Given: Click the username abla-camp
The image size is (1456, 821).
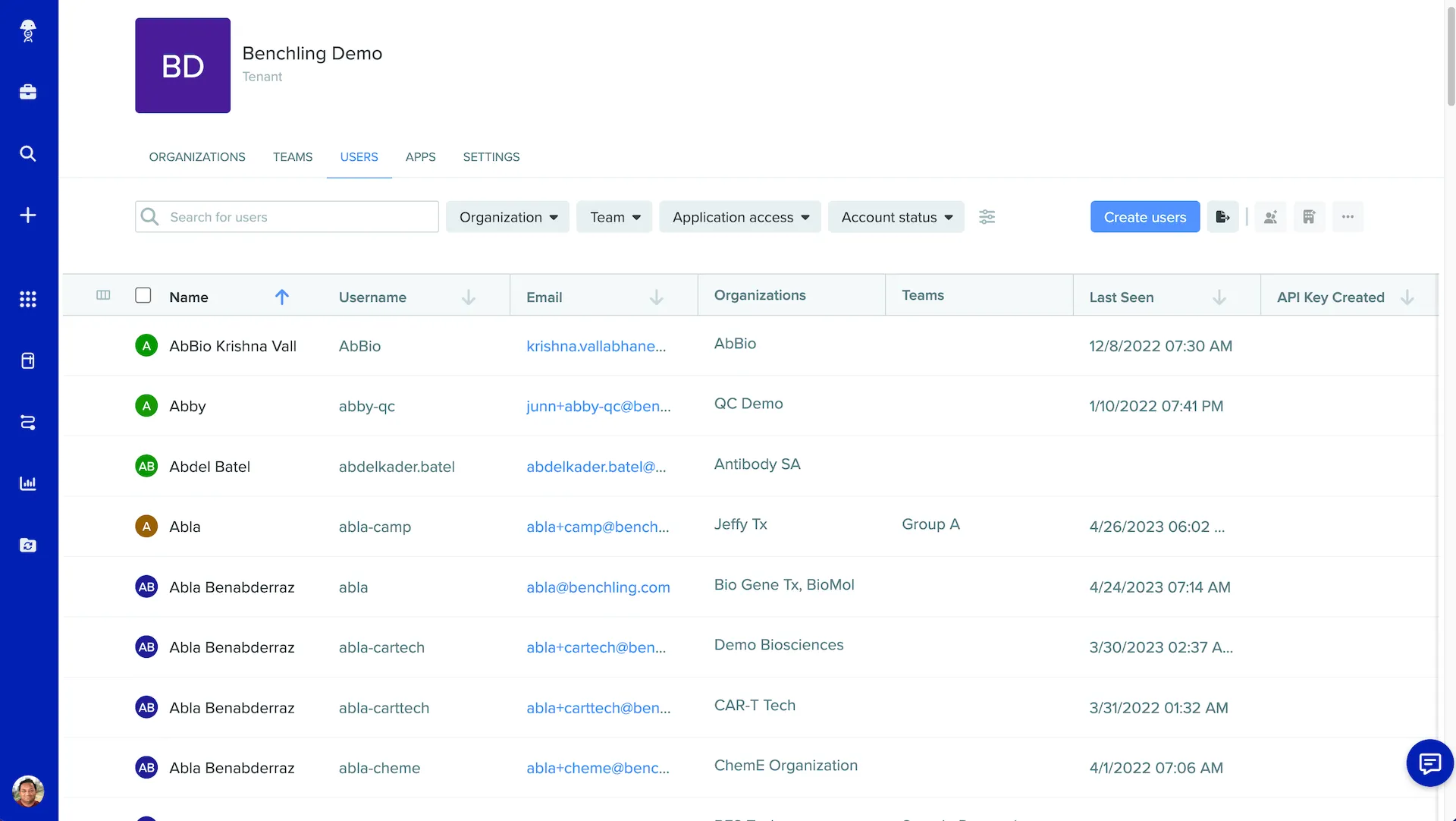Looking at the screenshot, I should [375, 527].
